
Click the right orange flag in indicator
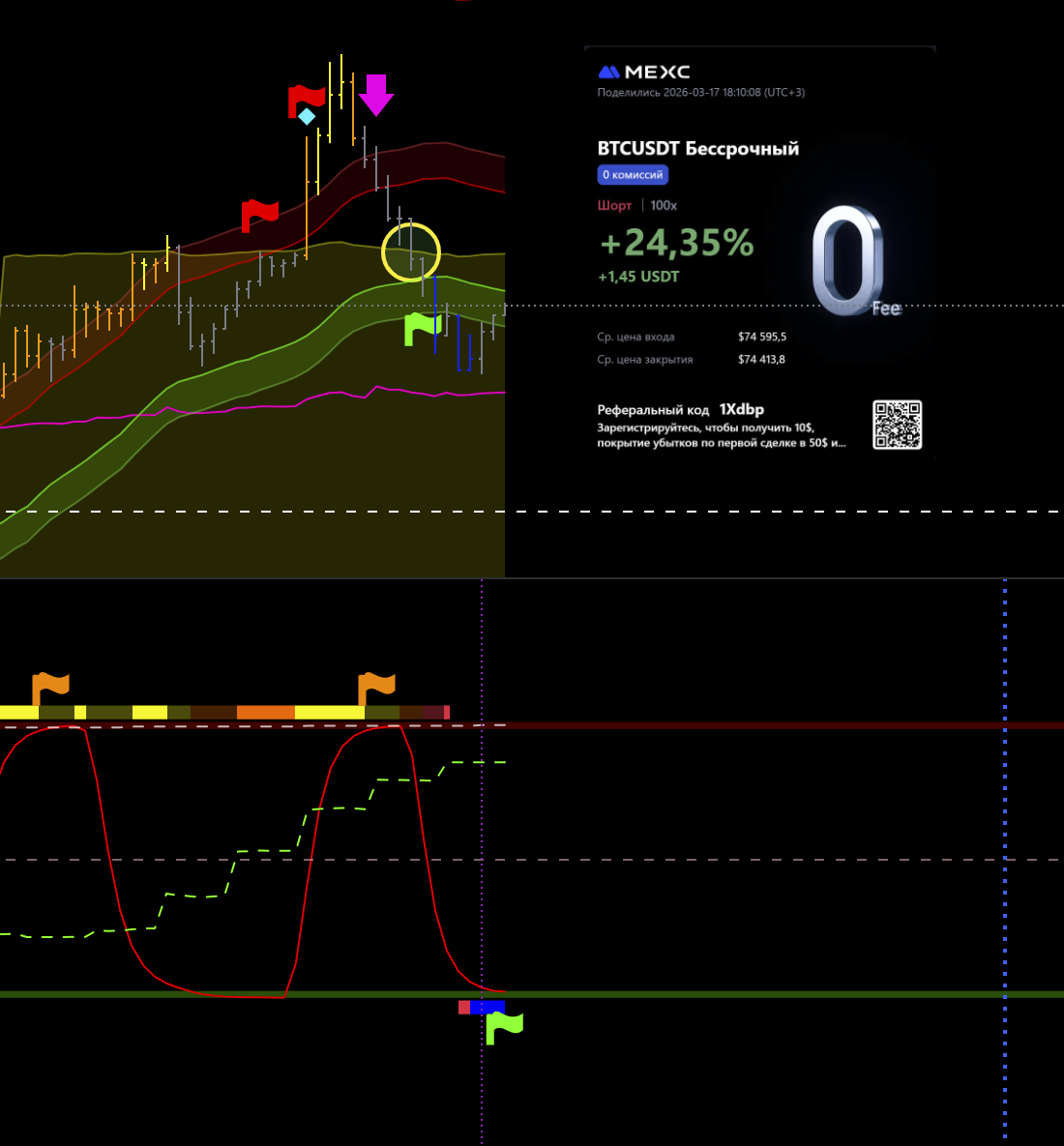click(376, 687)
